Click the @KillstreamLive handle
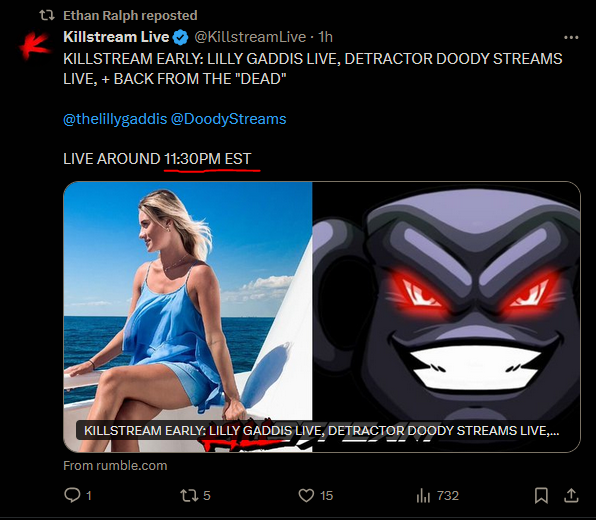 tap(250, 37)
